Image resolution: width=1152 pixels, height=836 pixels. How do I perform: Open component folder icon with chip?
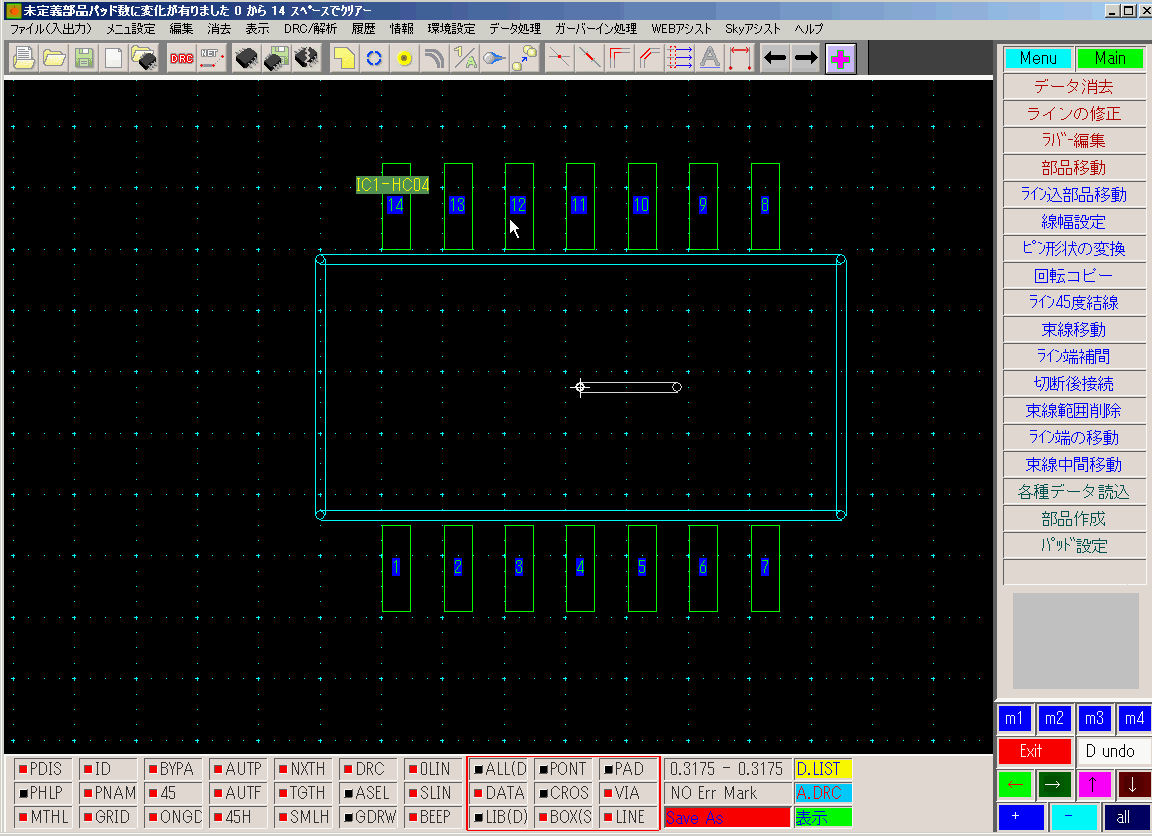pos(144,58)
